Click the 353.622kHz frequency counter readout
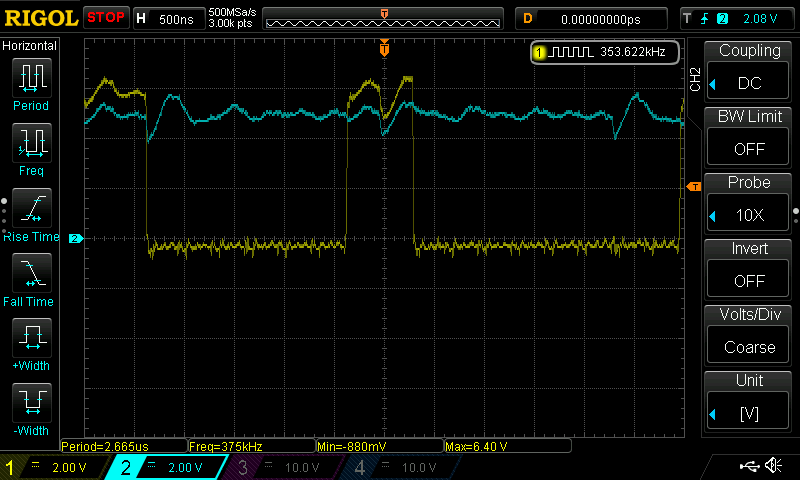 click(605, 52)
